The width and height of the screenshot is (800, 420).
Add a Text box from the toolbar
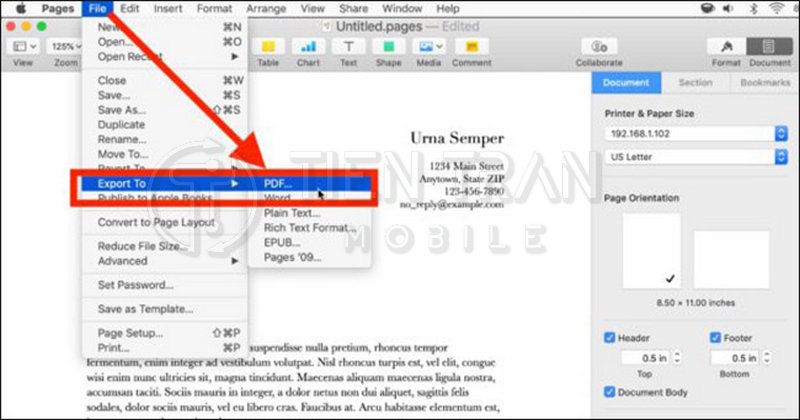[348, 47]
